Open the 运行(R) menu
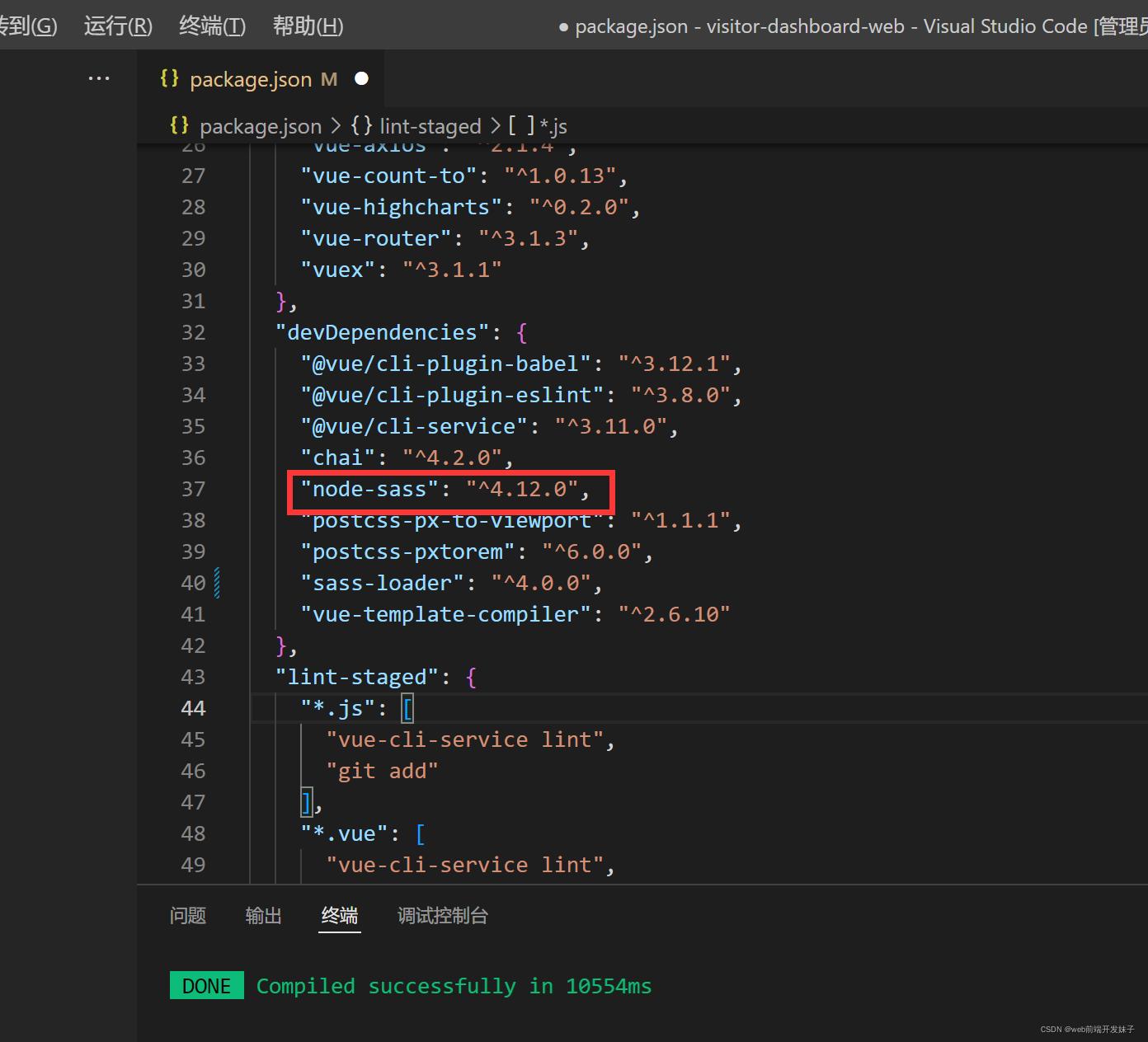The height and width of the screenshot is (1042, 1148). coord(117,26)
